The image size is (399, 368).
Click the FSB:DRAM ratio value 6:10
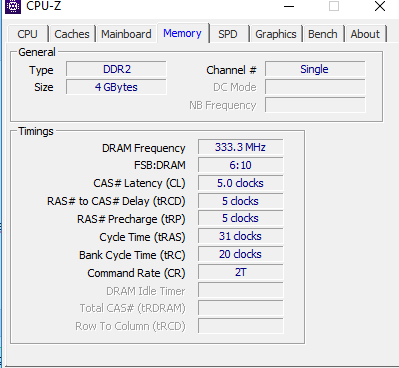[240, 165]
